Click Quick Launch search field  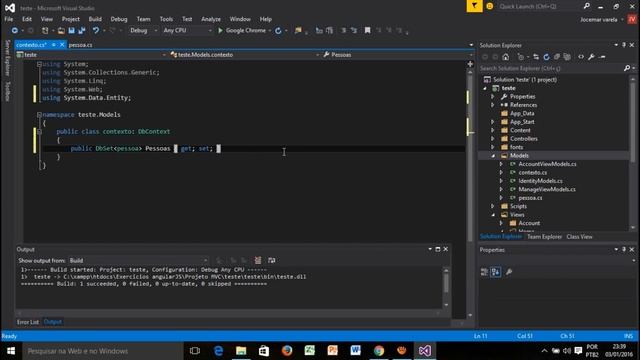[539, 6]
